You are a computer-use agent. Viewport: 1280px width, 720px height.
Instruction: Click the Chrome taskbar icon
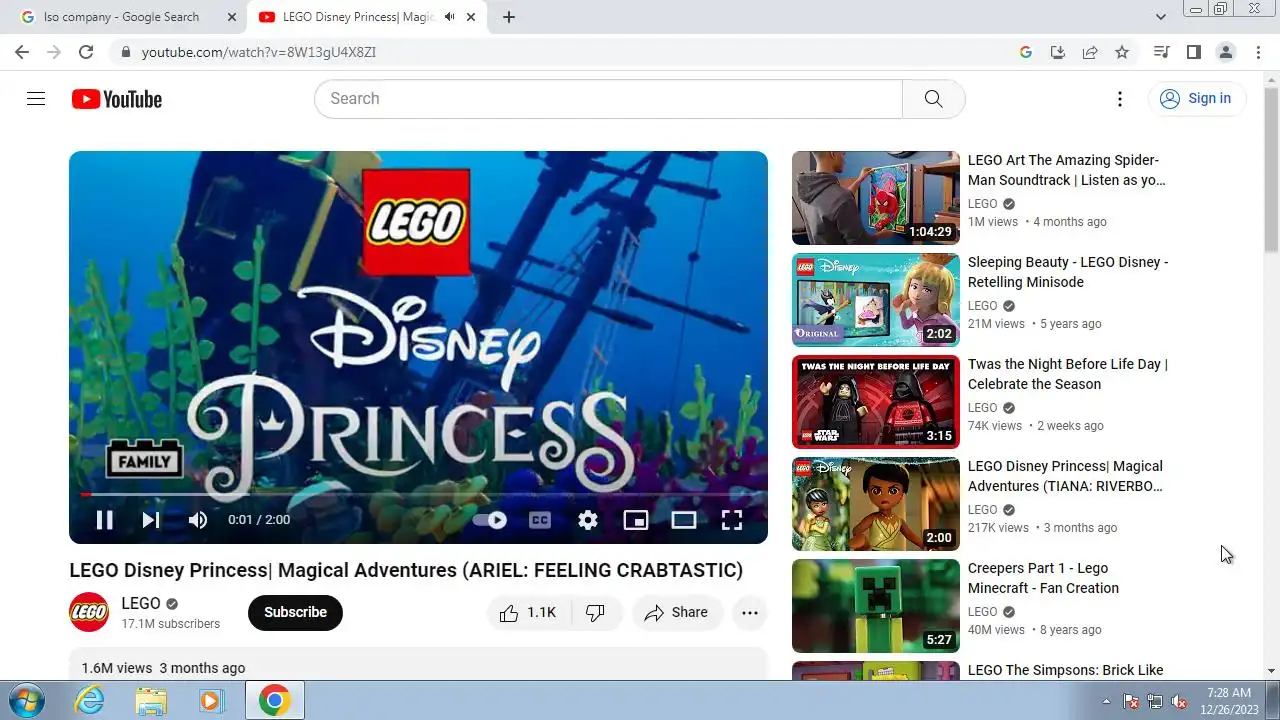[275, 700]
